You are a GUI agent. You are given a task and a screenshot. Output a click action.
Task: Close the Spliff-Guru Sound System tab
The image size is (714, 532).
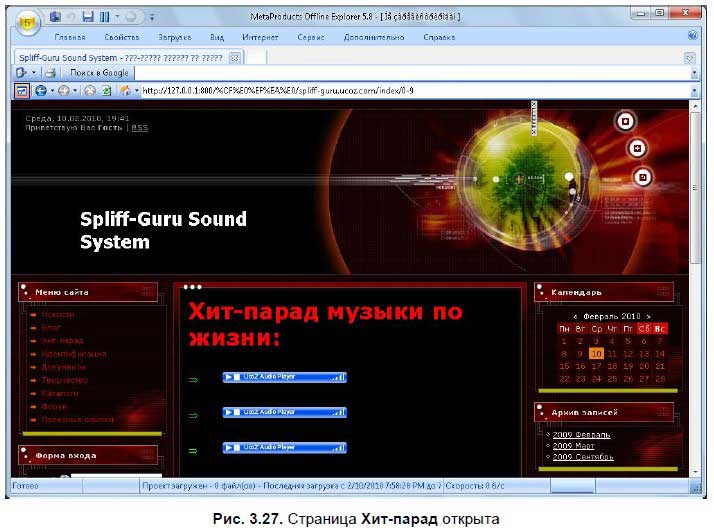(x=234, y=57)
